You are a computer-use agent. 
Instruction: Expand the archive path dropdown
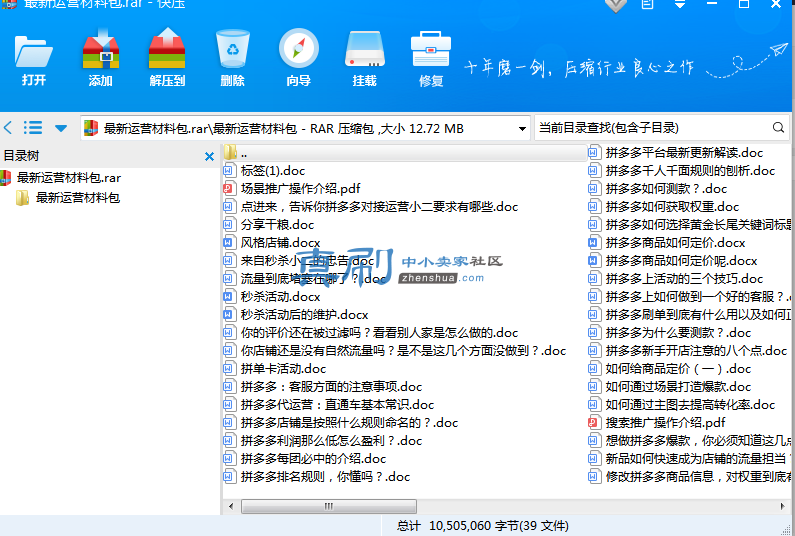(x=522, y=129)
